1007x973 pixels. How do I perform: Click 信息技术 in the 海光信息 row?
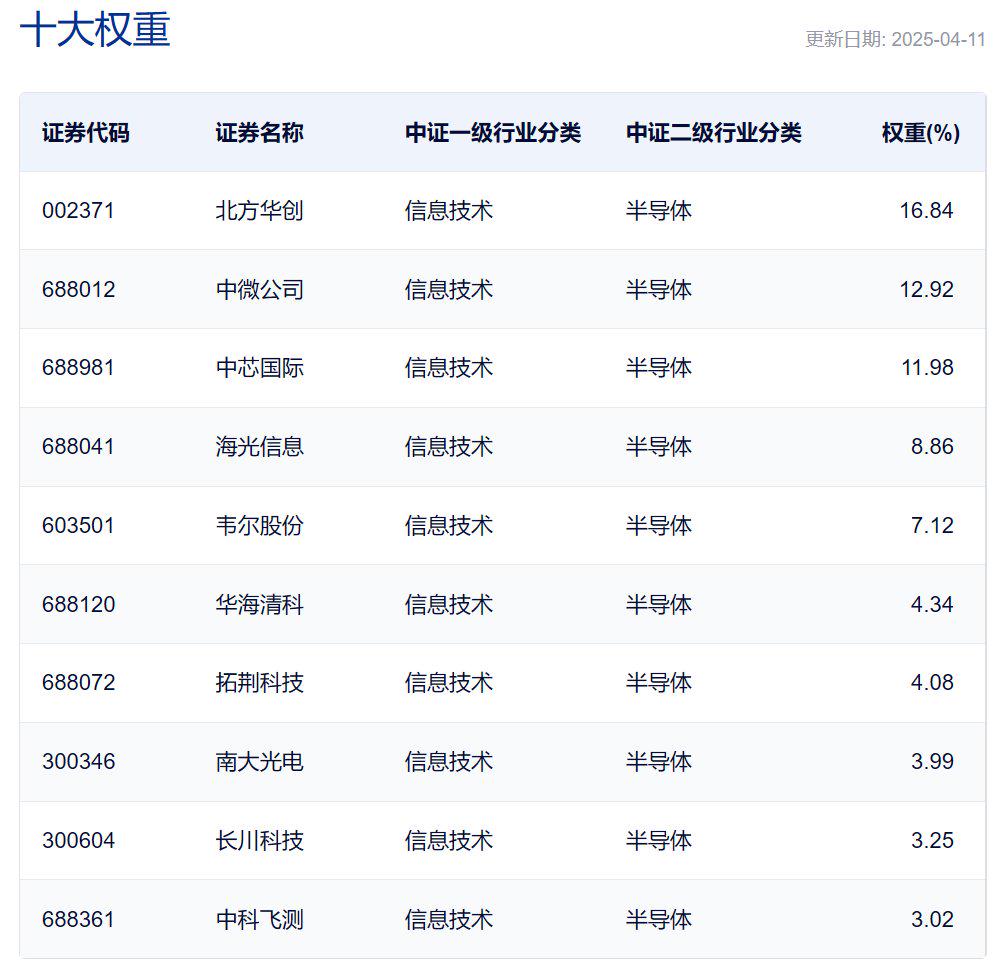[449, 447]
